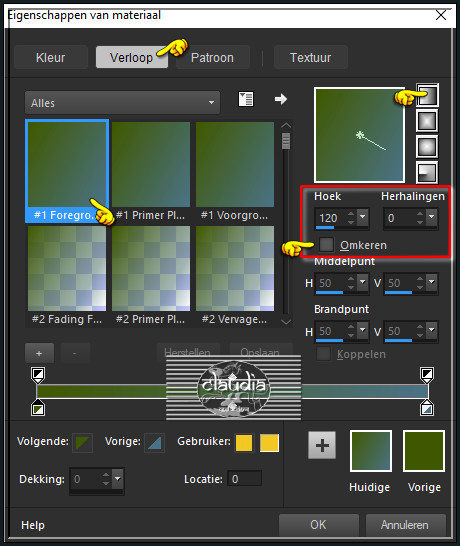460x546 pixels.
Task: Open the Herhalingen dropdown arrow
Action: (431, 217)
